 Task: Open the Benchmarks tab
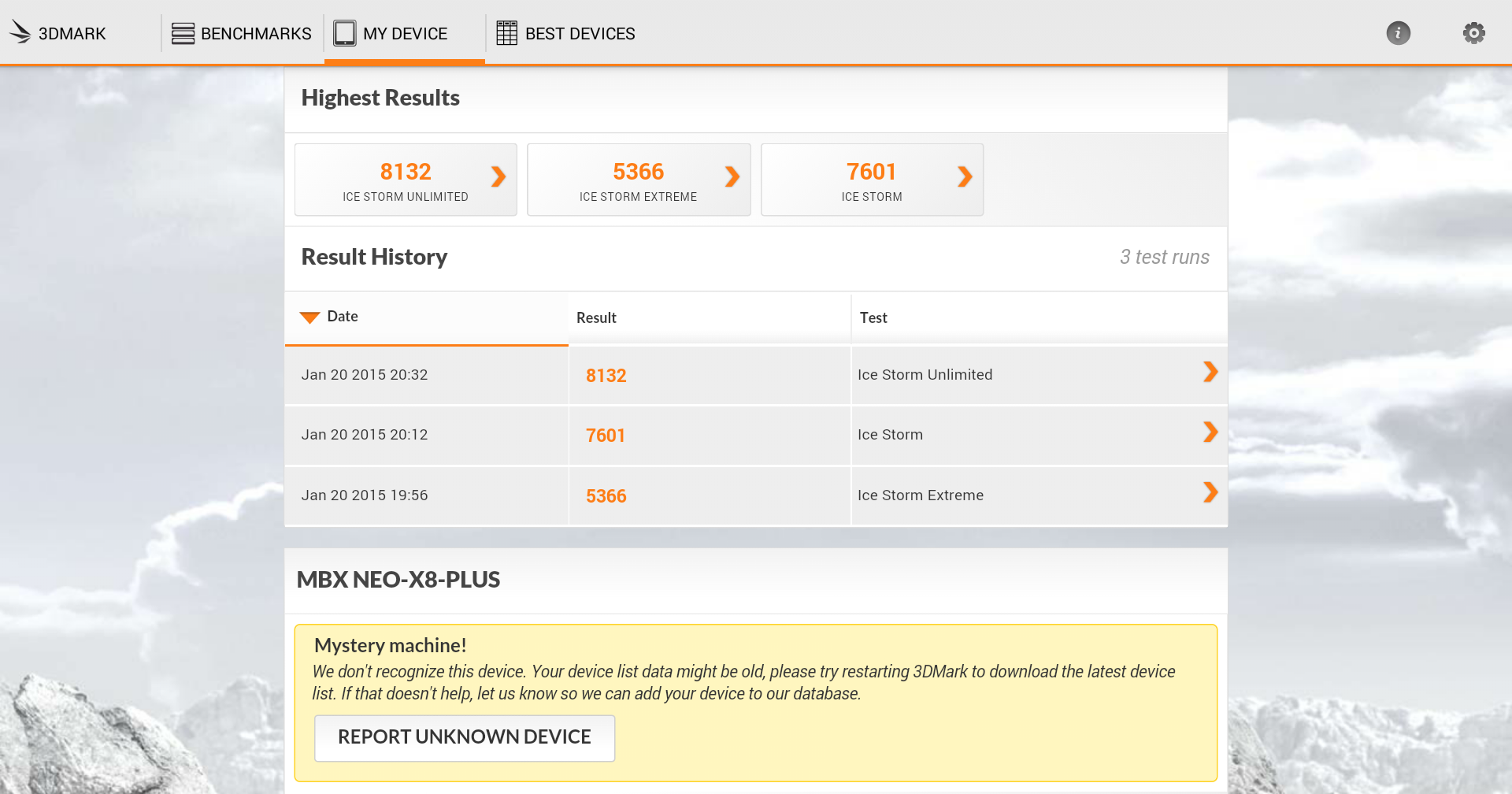click(x=242, y=33)
